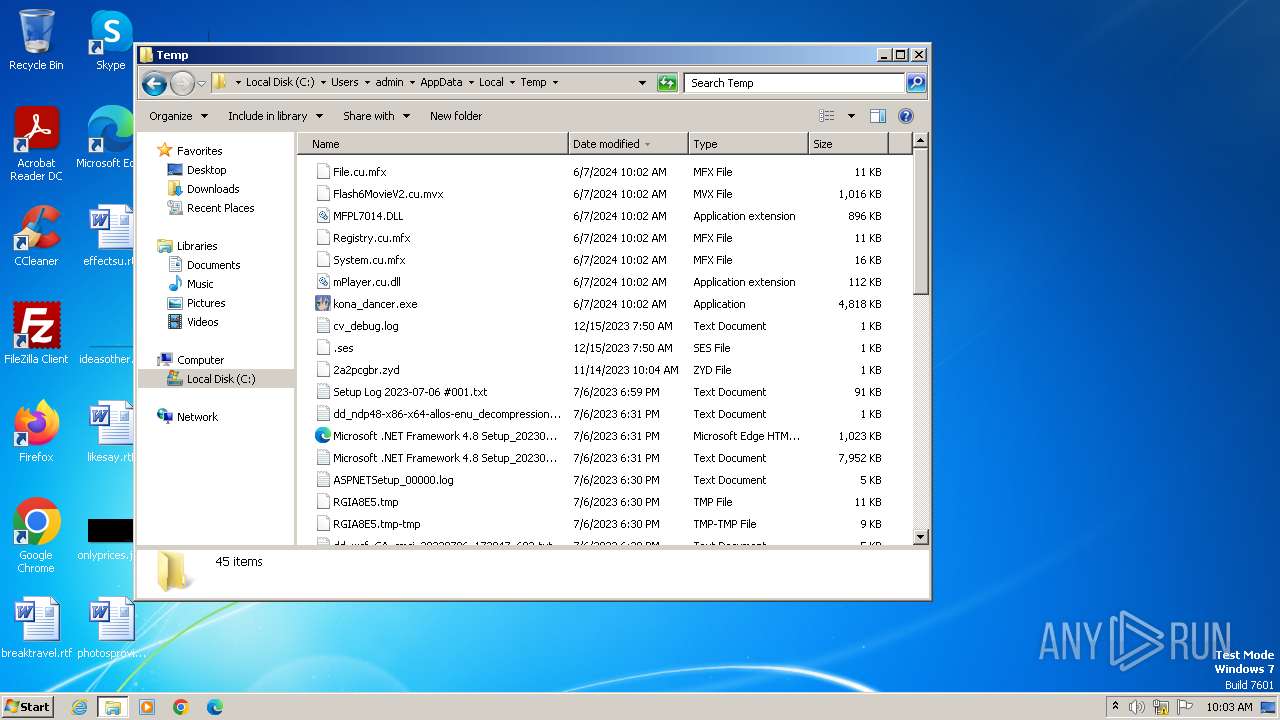
Task: Open Acrobat Reader DC desktop icon
Action: click(x=36, y=144)
